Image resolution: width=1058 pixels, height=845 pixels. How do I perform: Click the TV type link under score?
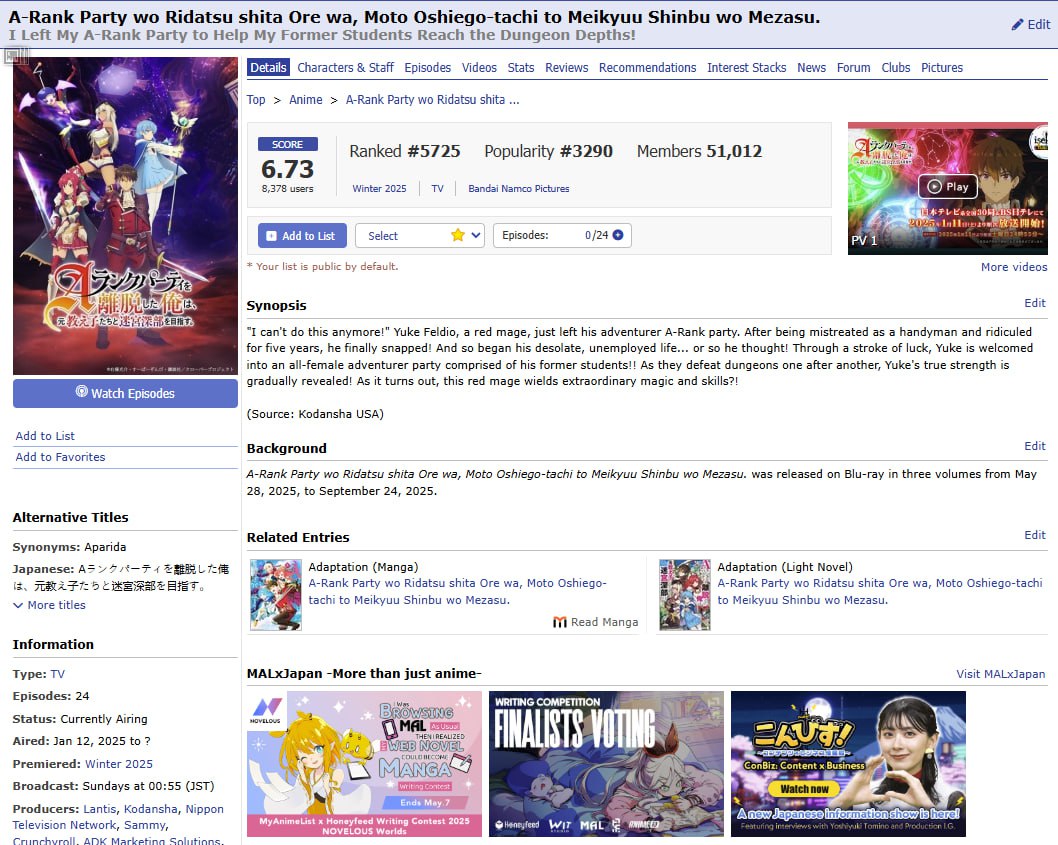[437, 189]
